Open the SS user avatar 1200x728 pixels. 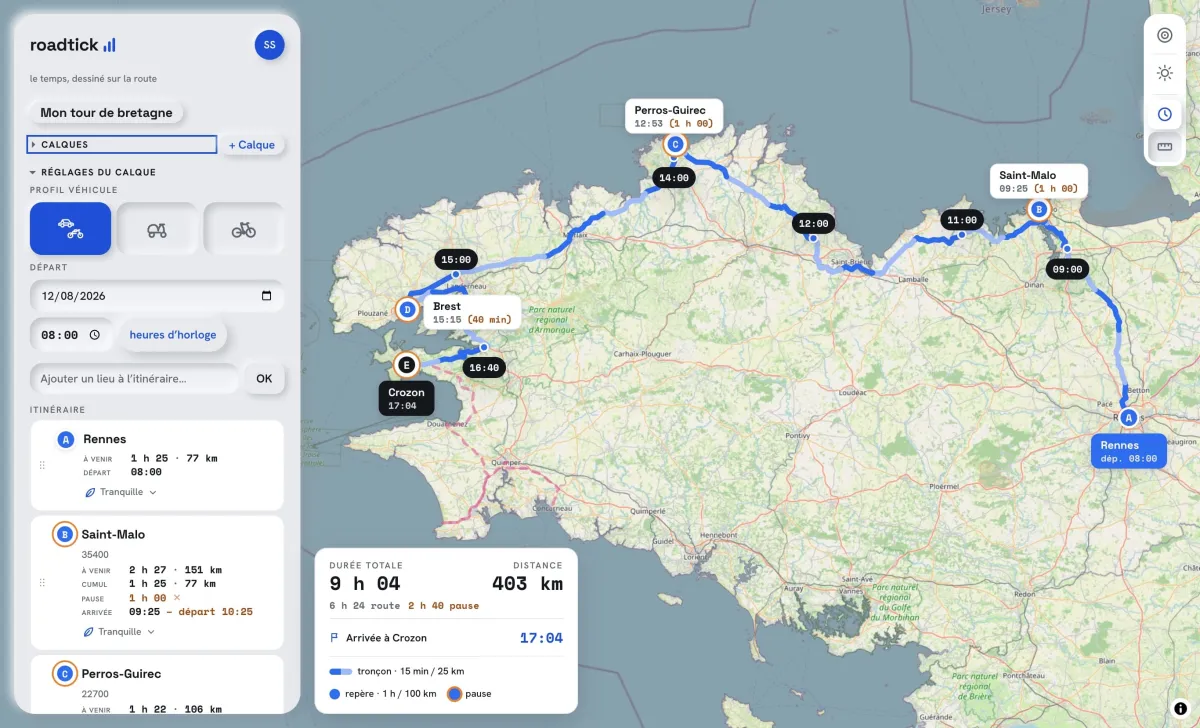coord(270,45)
